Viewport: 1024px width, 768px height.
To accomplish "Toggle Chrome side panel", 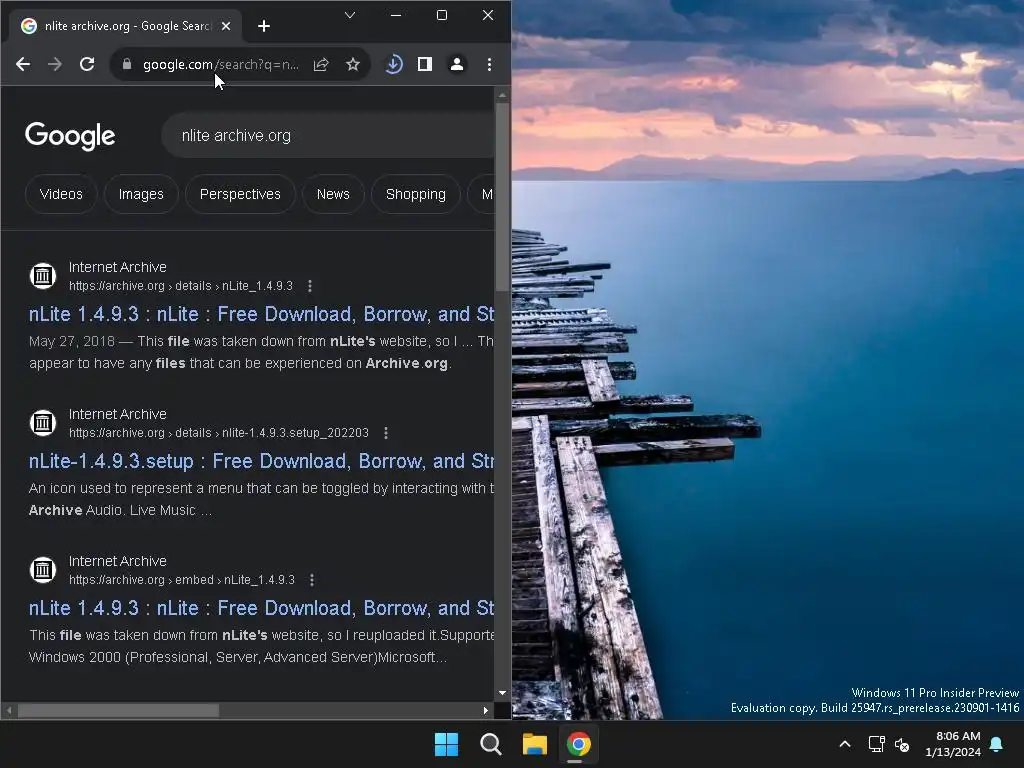I will pos(425,64).
